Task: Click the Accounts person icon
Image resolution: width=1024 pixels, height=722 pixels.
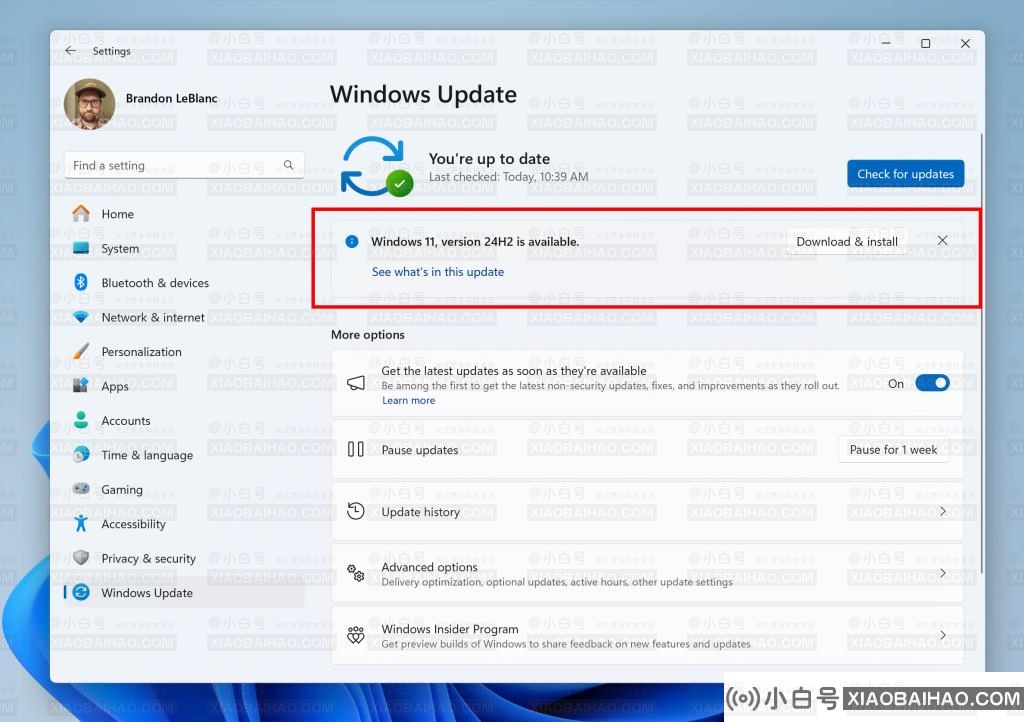Action: [81, 420]
